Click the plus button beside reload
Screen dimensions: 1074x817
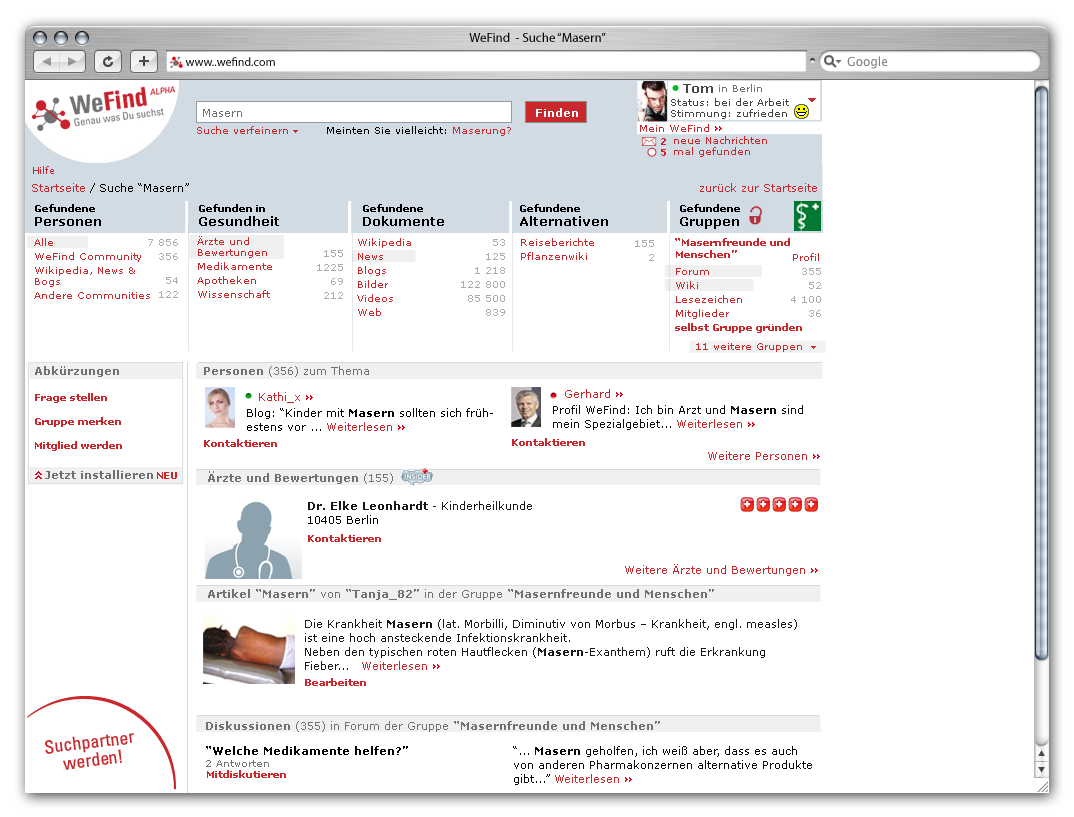point(143,61)
